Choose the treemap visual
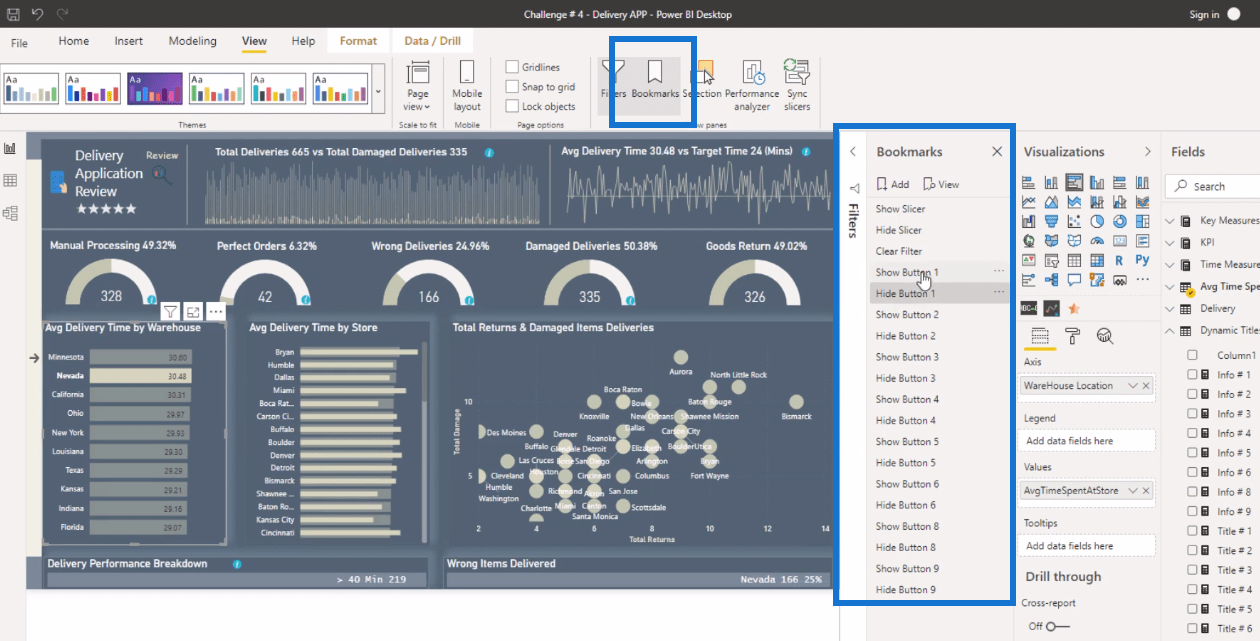This screenshot has width=1260, height=641. [x=1142, y=221]
